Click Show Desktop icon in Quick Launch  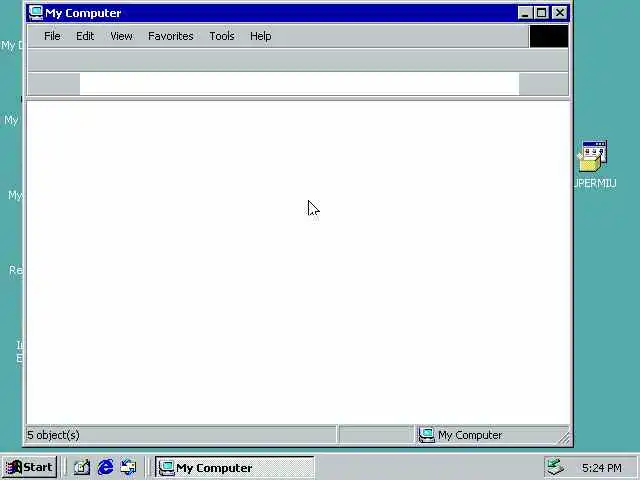tap(82, 467)
